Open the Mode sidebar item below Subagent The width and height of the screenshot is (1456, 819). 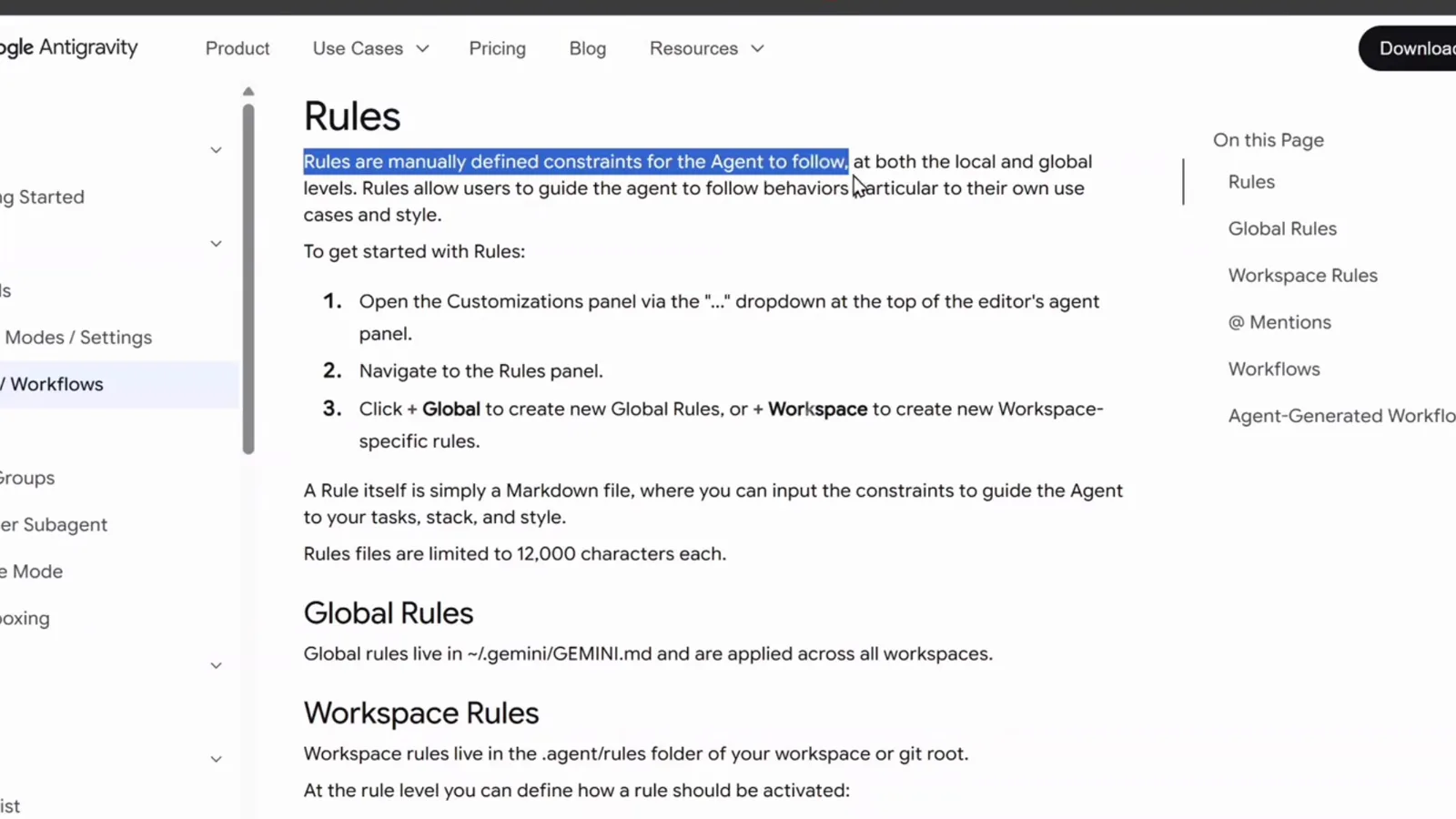[x=32, y=571]
